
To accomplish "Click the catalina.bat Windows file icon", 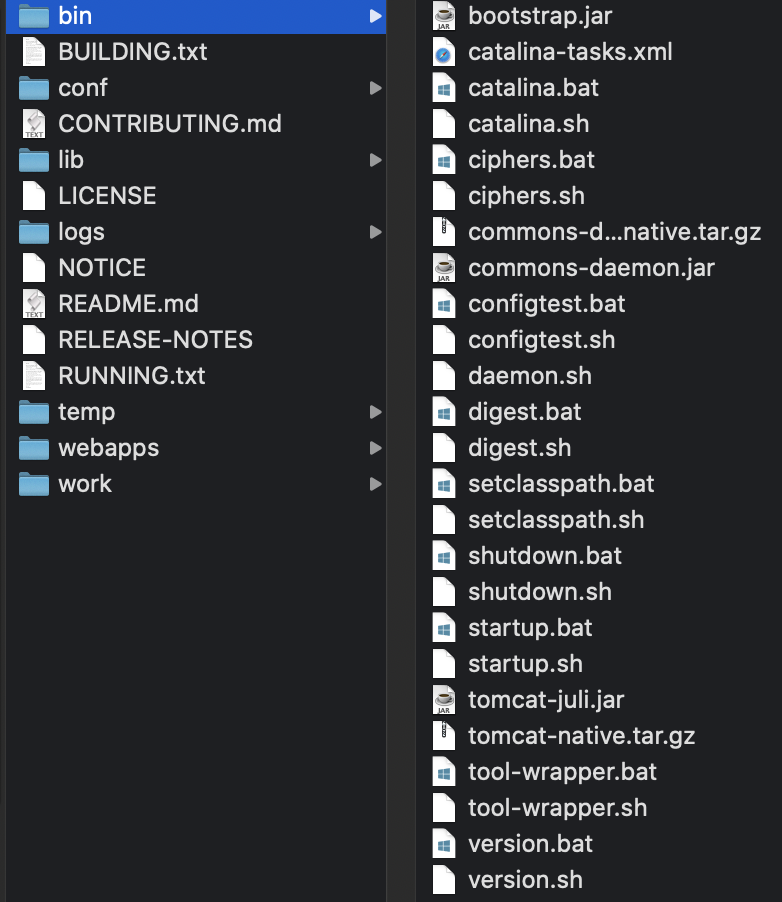I will click(444, 88).
